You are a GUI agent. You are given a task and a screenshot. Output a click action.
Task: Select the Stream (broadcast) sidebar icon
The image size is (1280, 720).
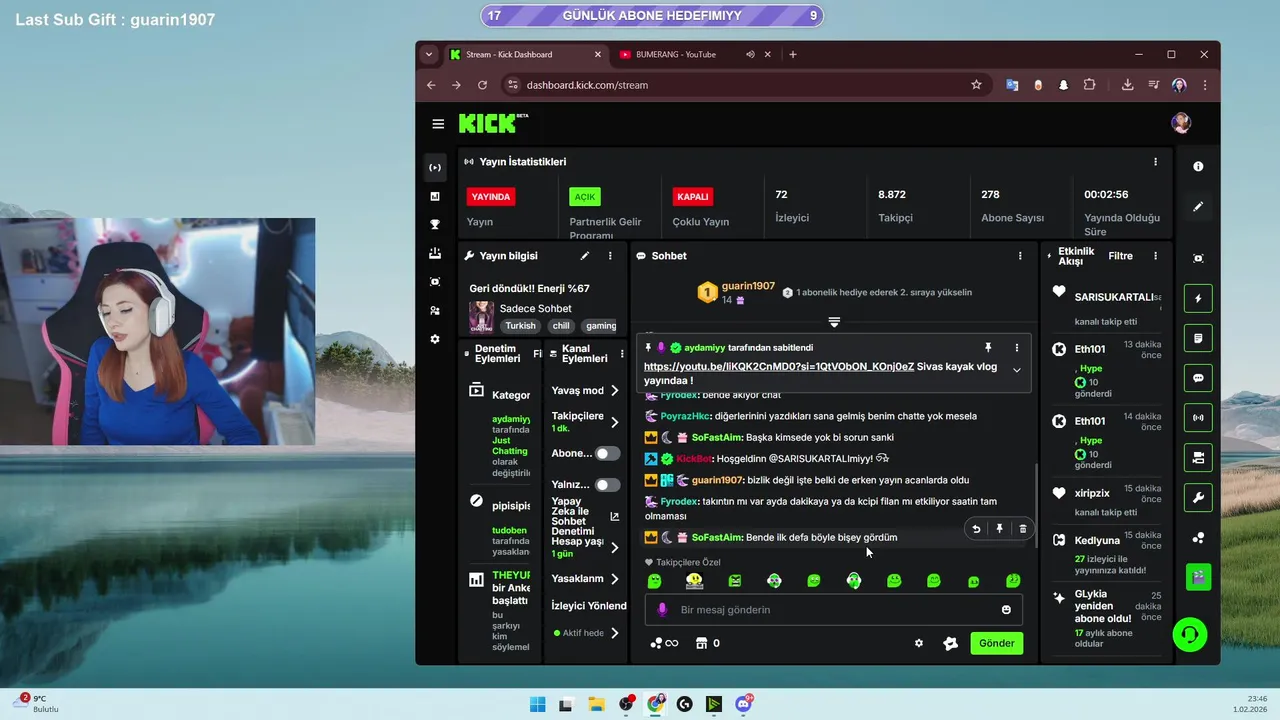[x=435, y=168]
